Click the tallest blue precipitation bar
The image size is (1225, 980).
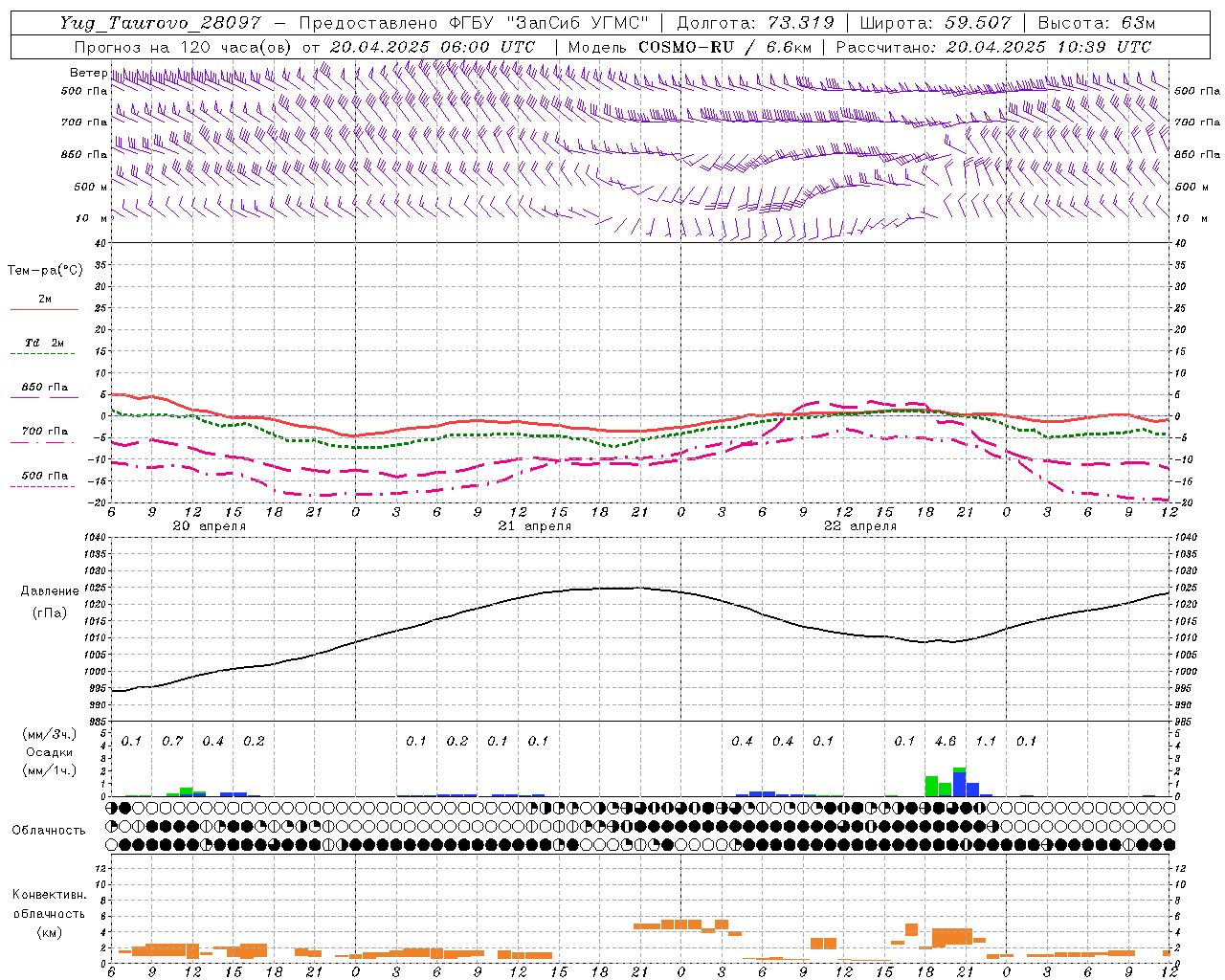click(x=959, y=784)
